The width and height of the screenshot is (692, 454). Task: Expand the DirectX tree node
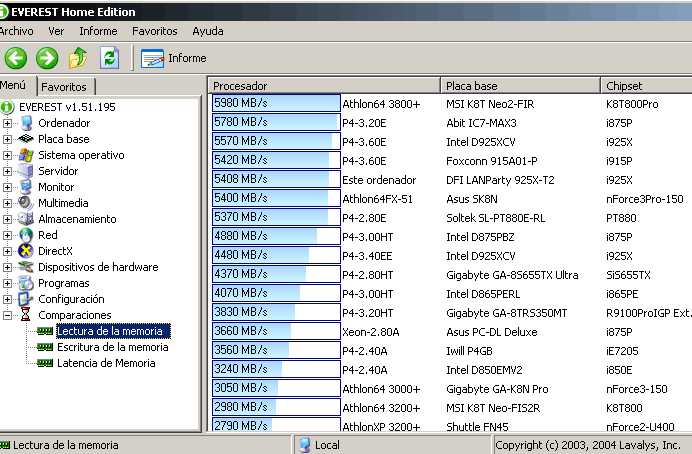7,251
